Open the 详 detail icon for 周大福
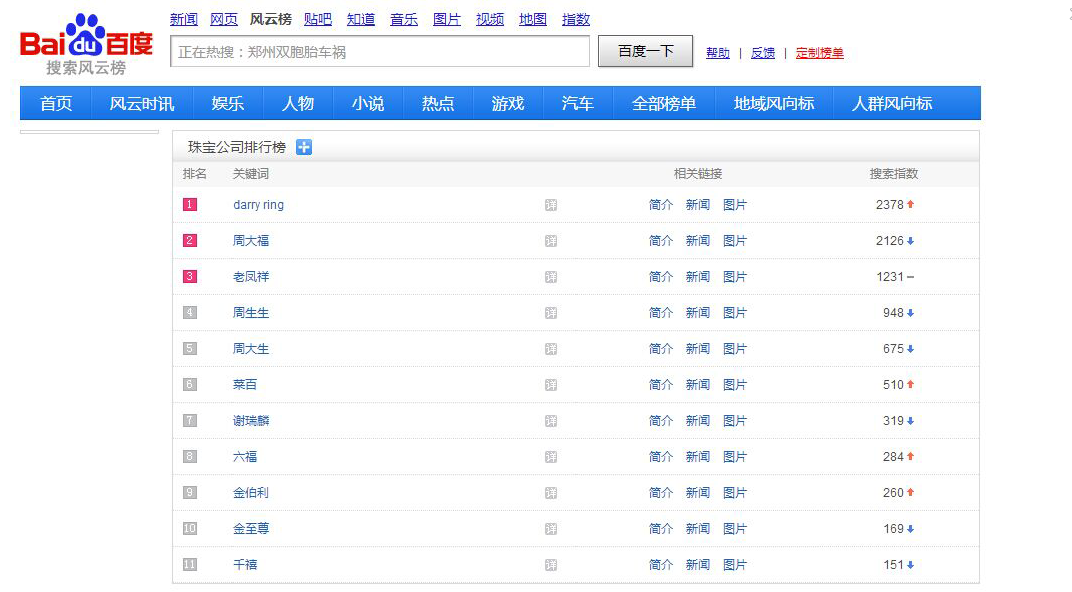Screen dimensions: 1072x592 pos(550,241)
